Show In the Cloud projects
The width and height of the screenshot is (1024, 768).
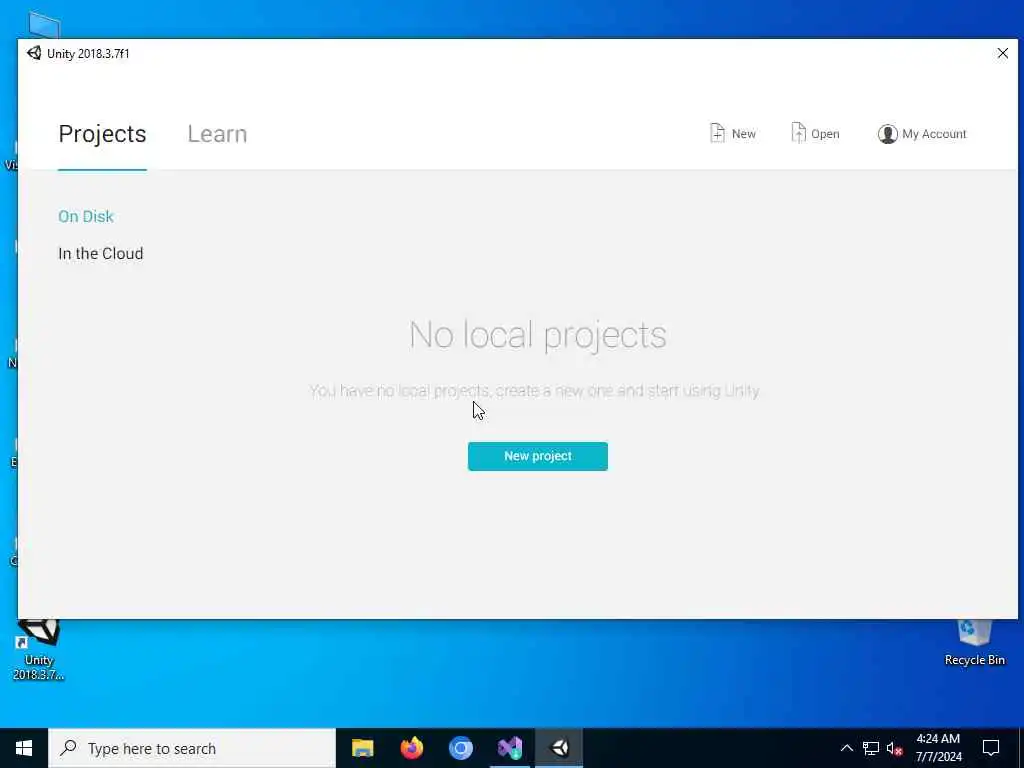pos(101,253)
